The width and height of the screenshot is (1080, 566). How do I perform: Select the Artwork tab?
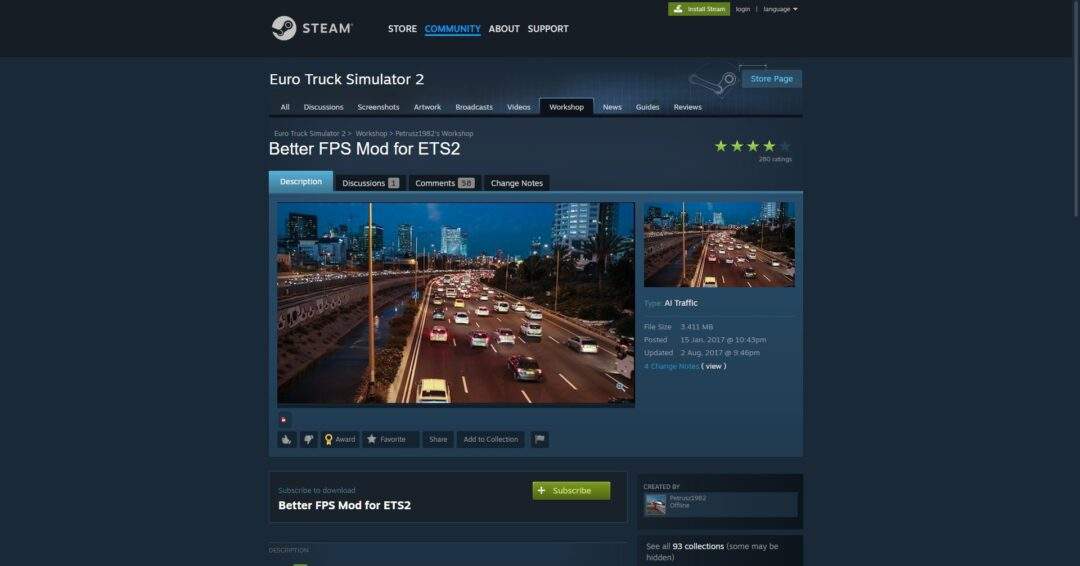427,107
